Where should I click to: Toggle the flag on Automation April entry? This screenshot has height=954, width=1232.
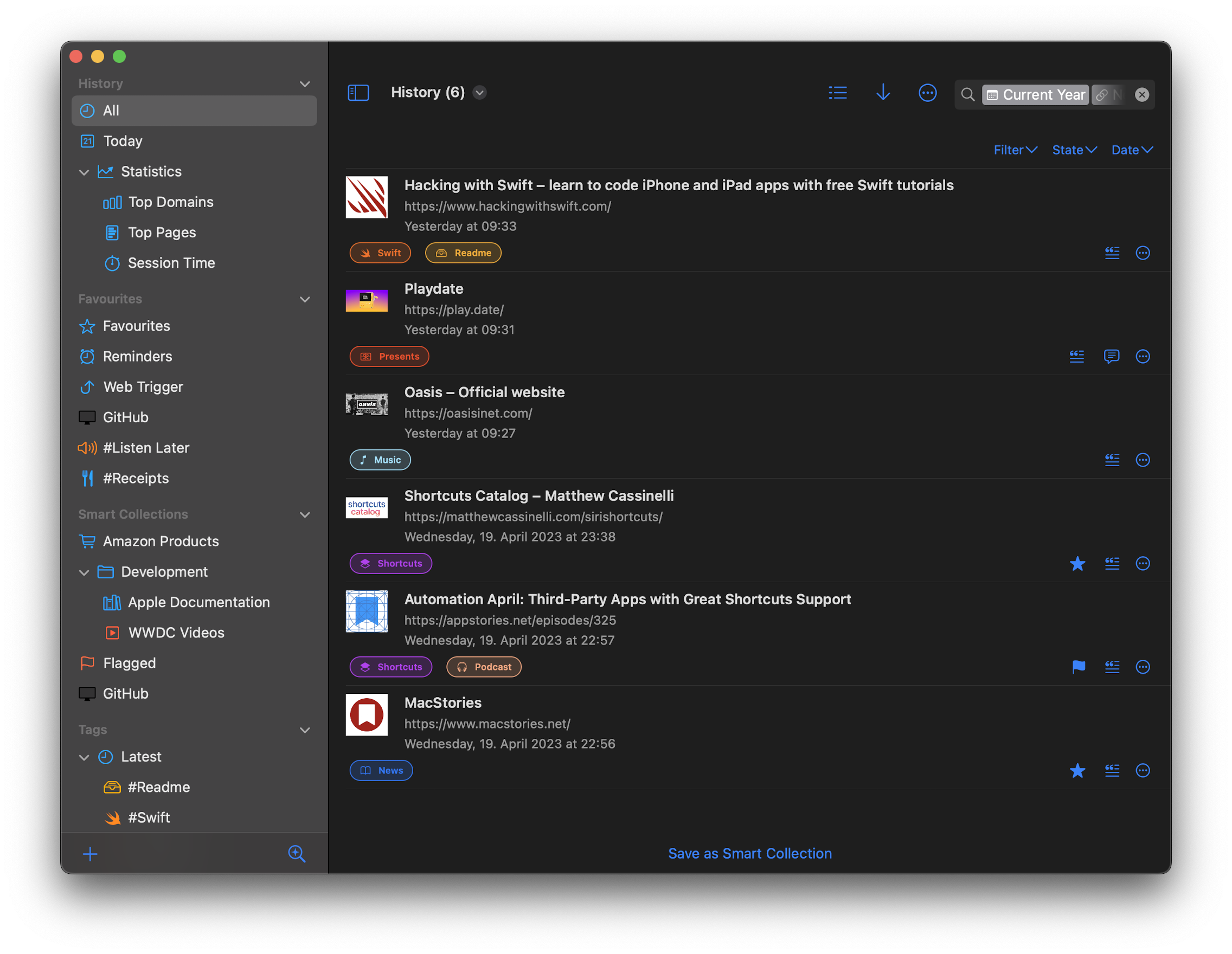click(x=1078, y=667)
